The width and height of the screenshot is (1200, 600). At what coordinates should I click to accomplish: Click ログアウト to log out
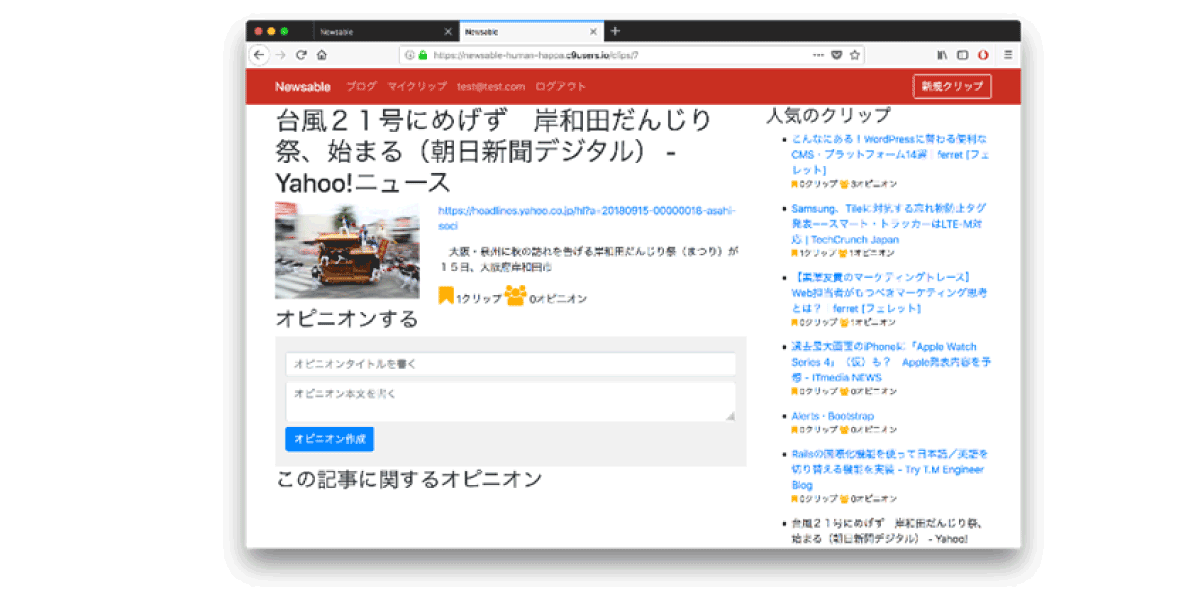pos(560,87)
